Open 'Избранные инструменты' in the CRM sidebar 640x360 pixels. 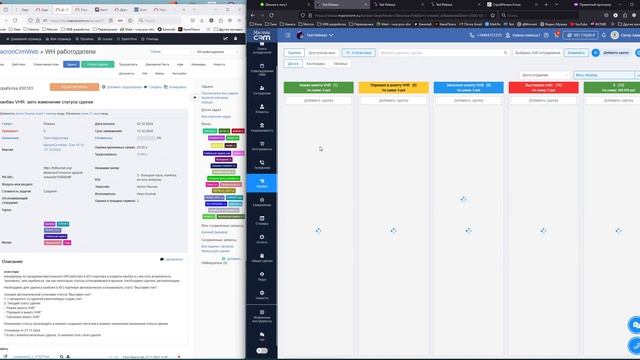tap(262, 316)
